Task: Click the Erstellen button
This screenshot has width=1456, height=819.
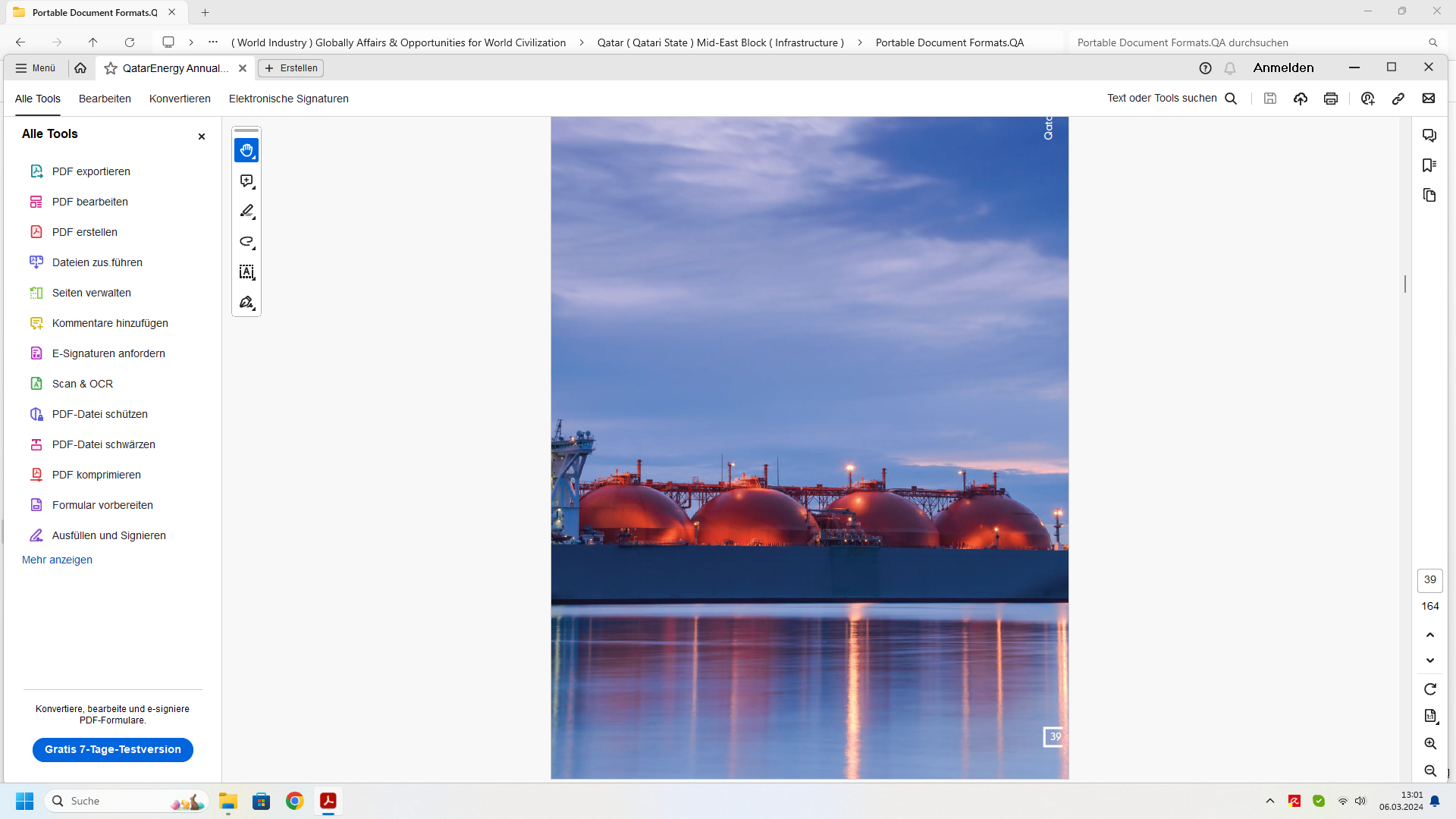Action: coord(291,68)
